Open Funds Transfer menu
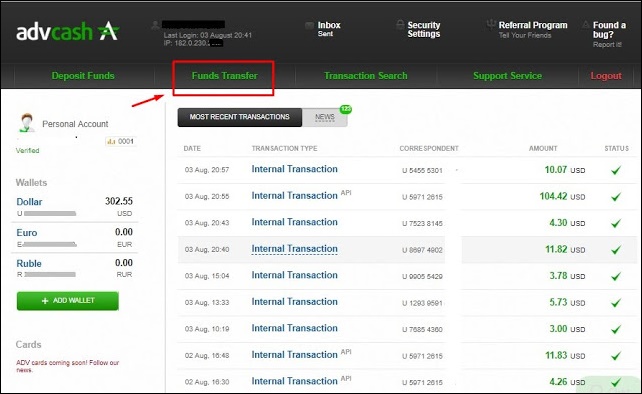642x394 pixels. [x=224, y=76]
